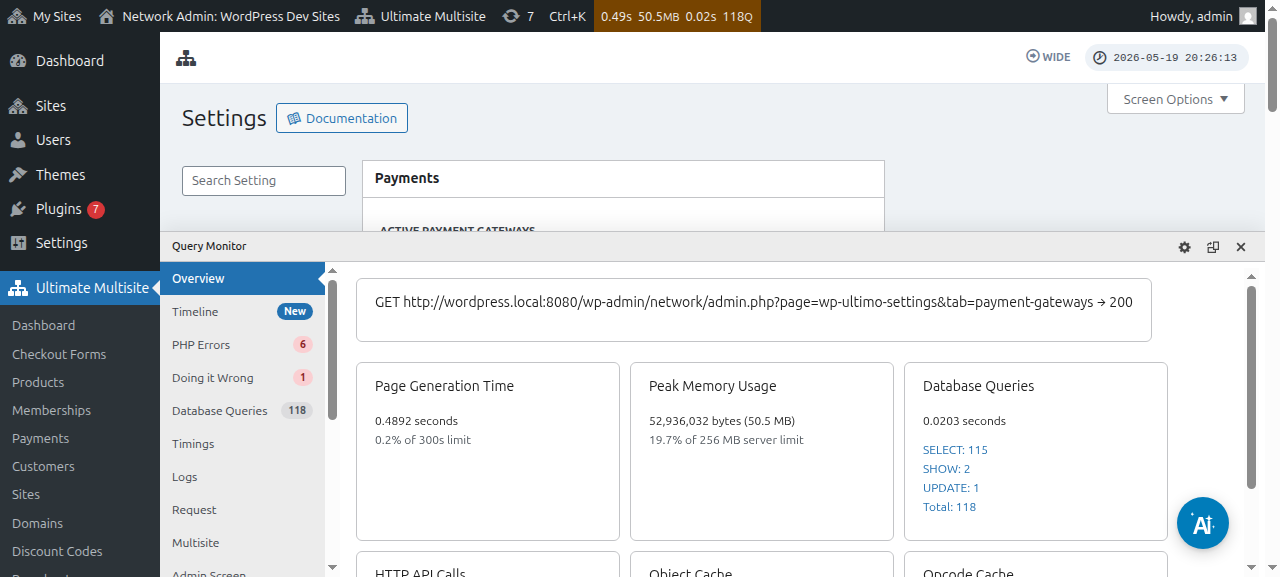Click the timestamp 2026-05-19 20:26:13
1280x577 pixels.
[x=1175, y=58]
